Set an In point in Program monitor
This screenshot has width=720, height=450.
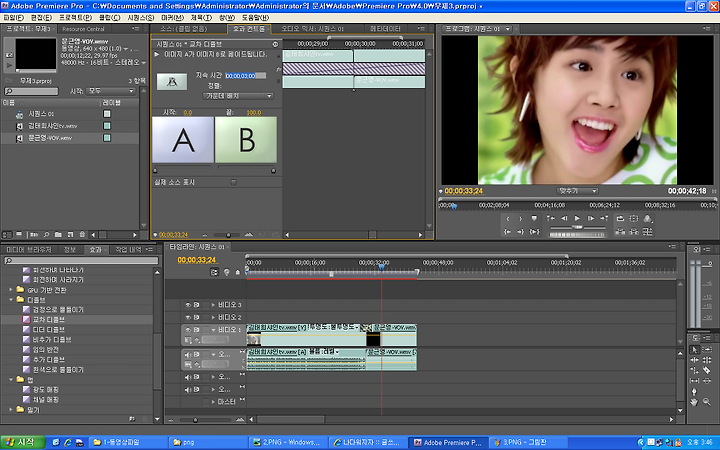pos(508,219)
